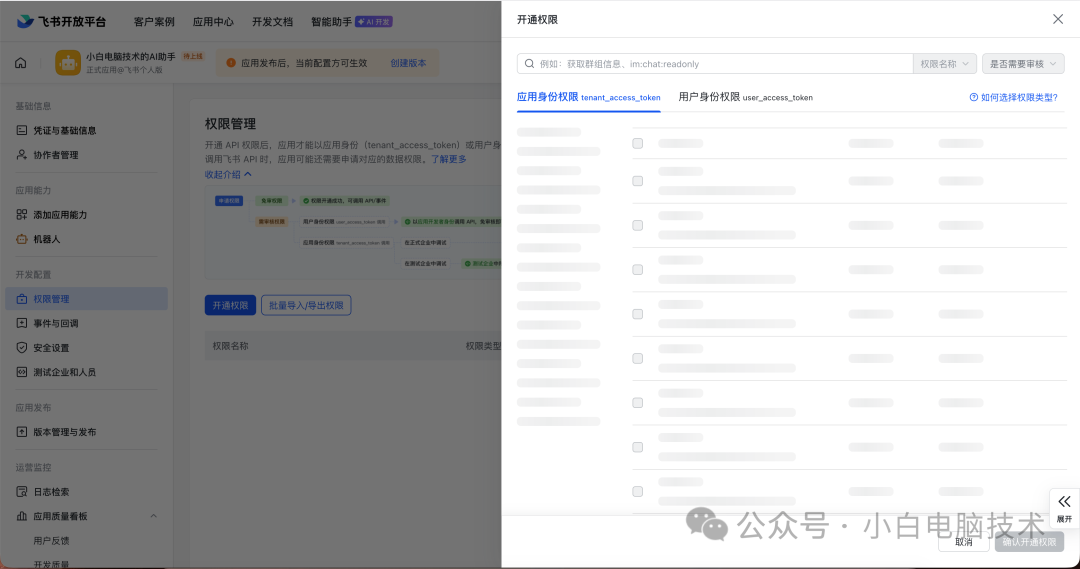Click the 批量导入/导出权限 button

306,305
